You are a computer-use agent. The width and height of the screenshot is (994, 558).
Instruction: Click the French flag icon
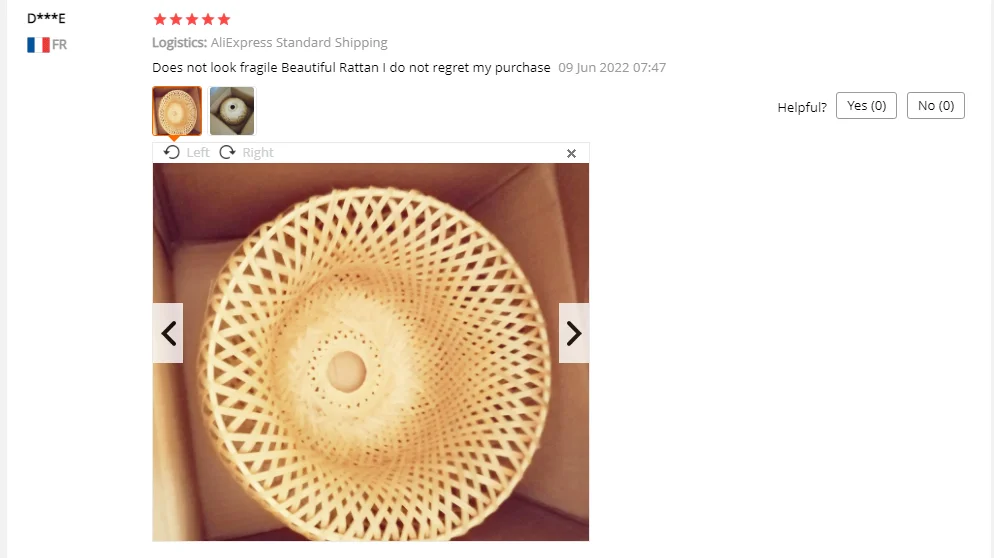[x=38, y=45]
